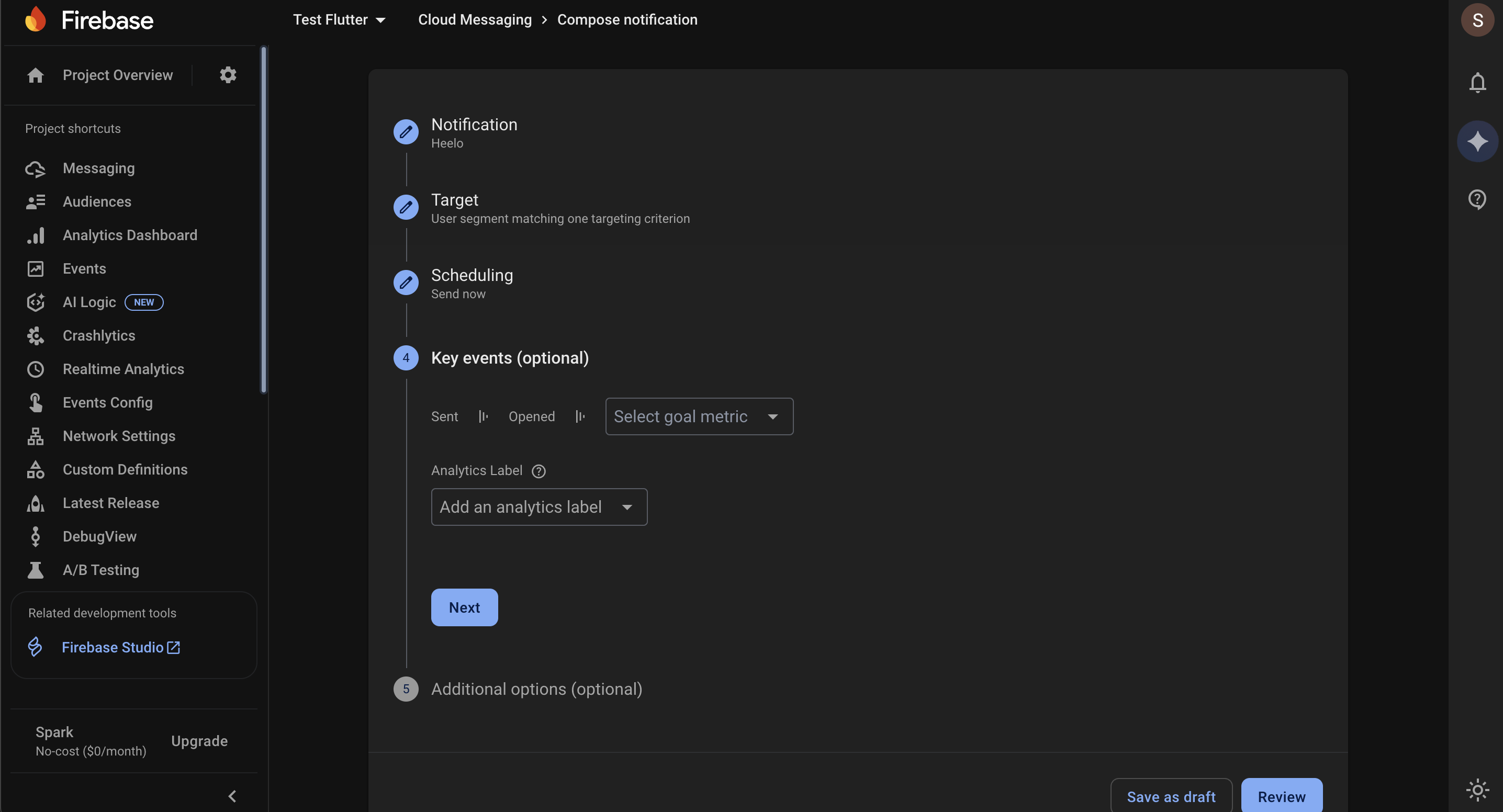Expand the Test Flutter project selector
This screenshot has height=812, width=1503.
tap(339, 20)
